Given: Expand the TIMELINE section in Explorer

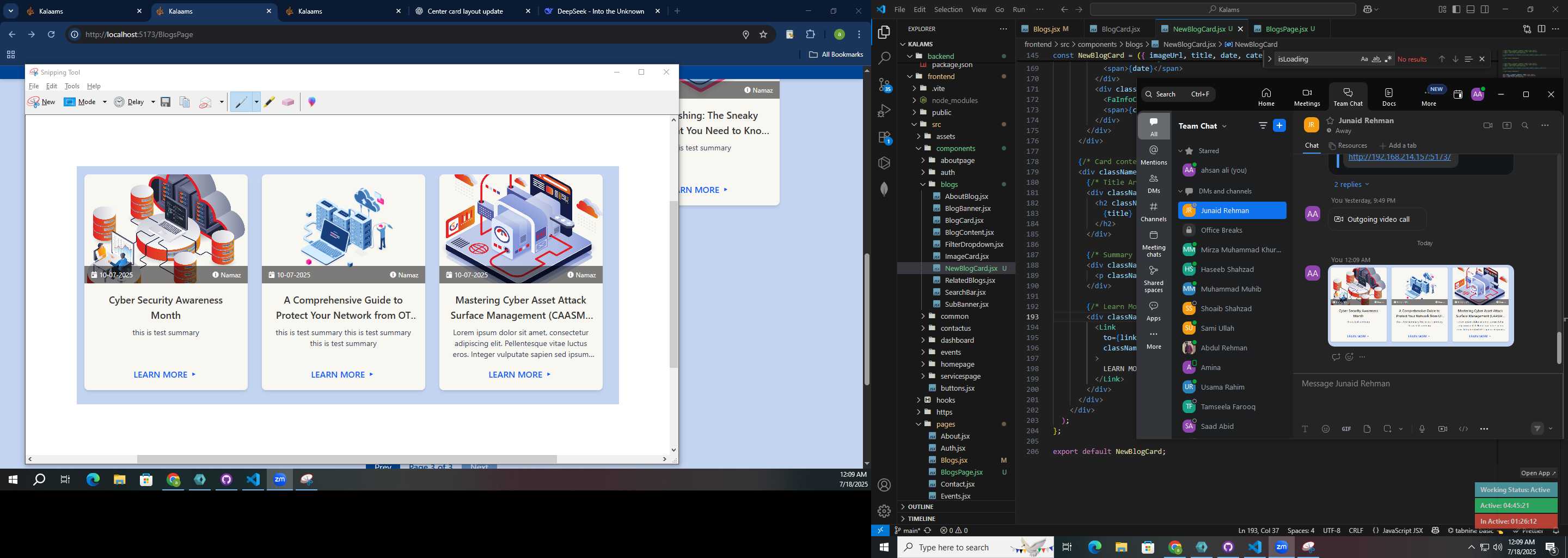Looking at the screenshot, I should pyautogui.click(x=921, y=518).
